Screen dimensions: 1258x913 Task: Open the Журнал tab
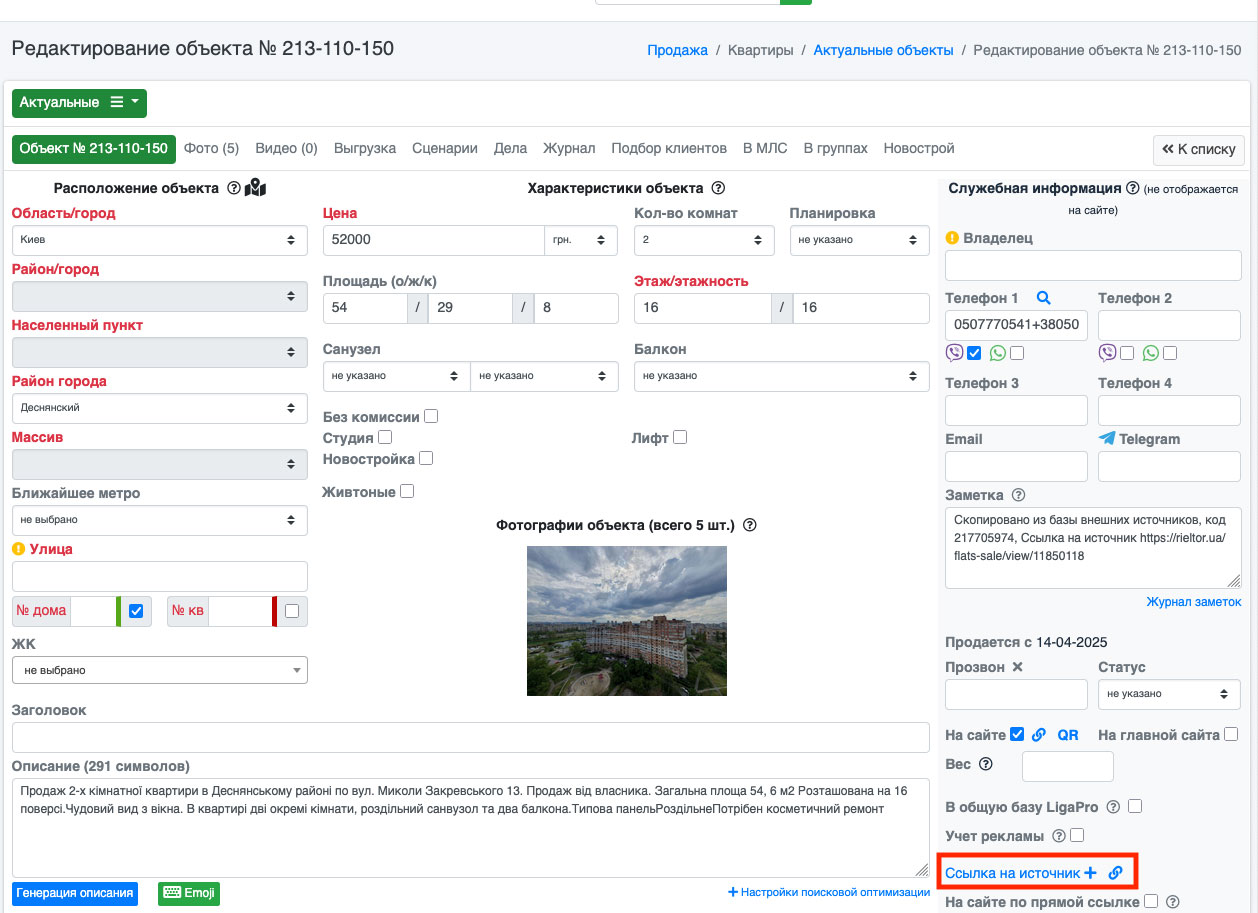point(569,149)
